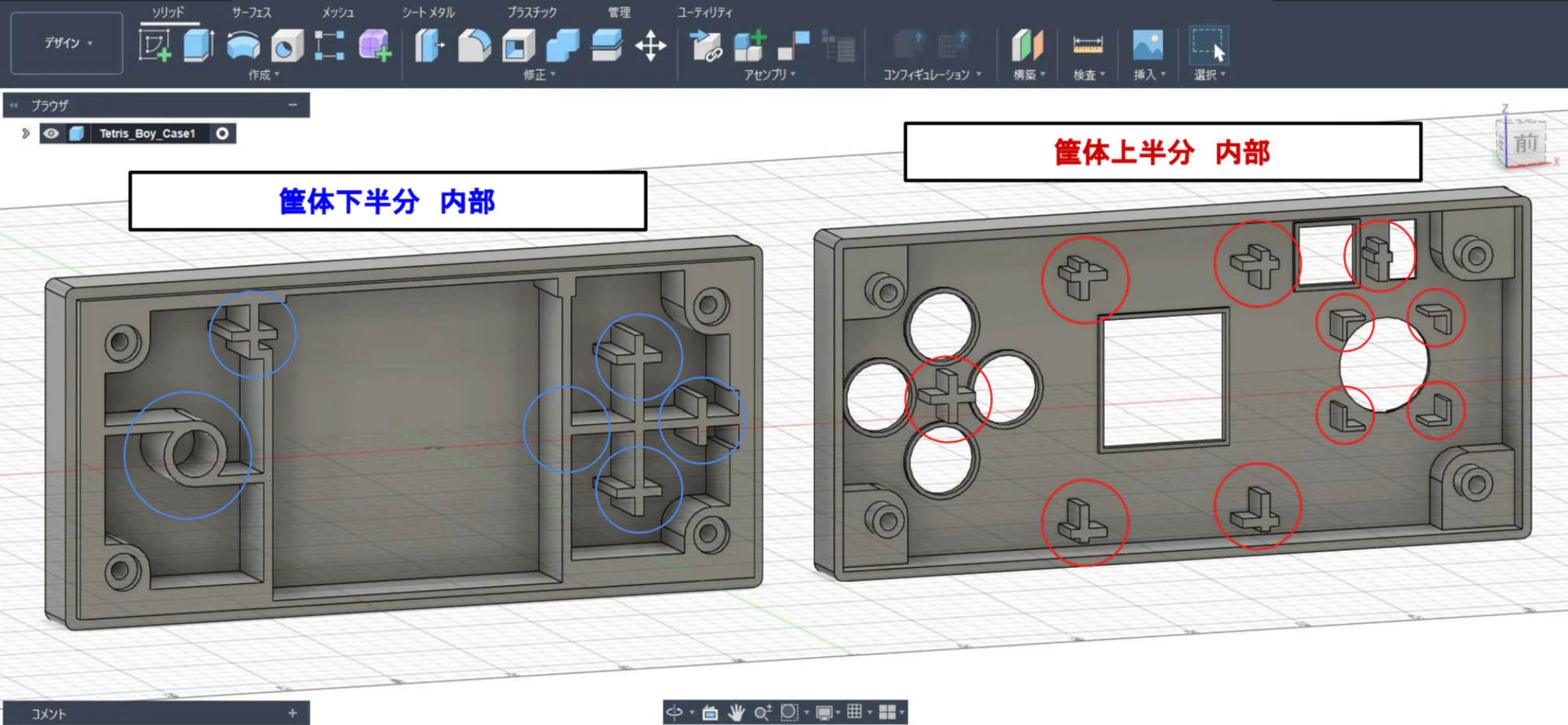This screenshot has width=1568, height=725.
Task: Switch to the メッシュ tab
Action: [x=337, y=13]
